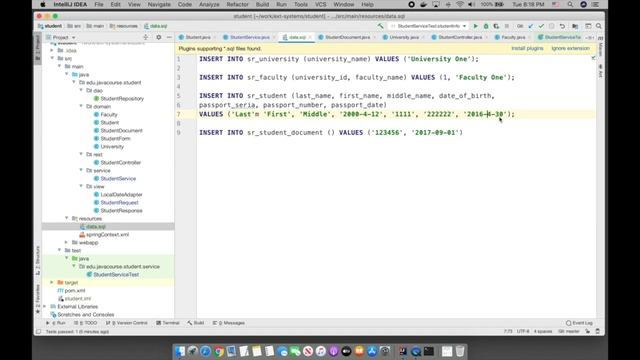Open the Refactor menu

coord(238,4)
